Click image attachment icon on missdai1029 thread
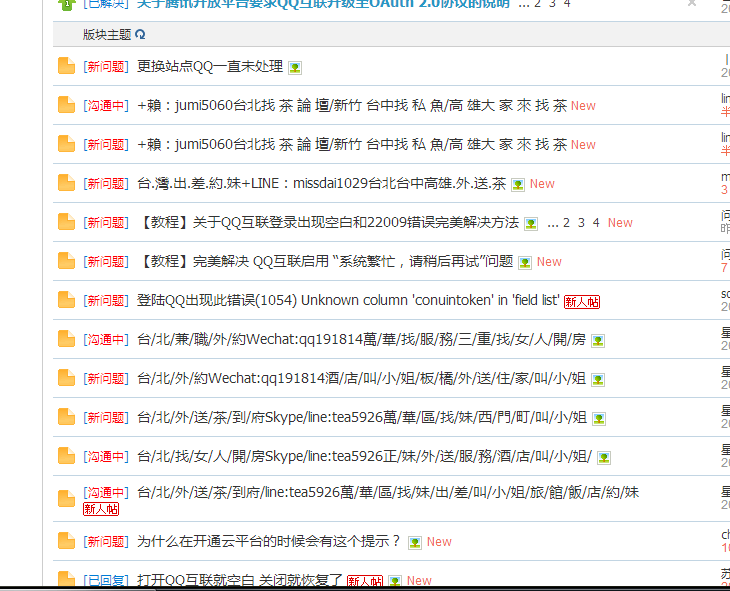The width and height of the screenshot is (730, 591). coord(518,185)
